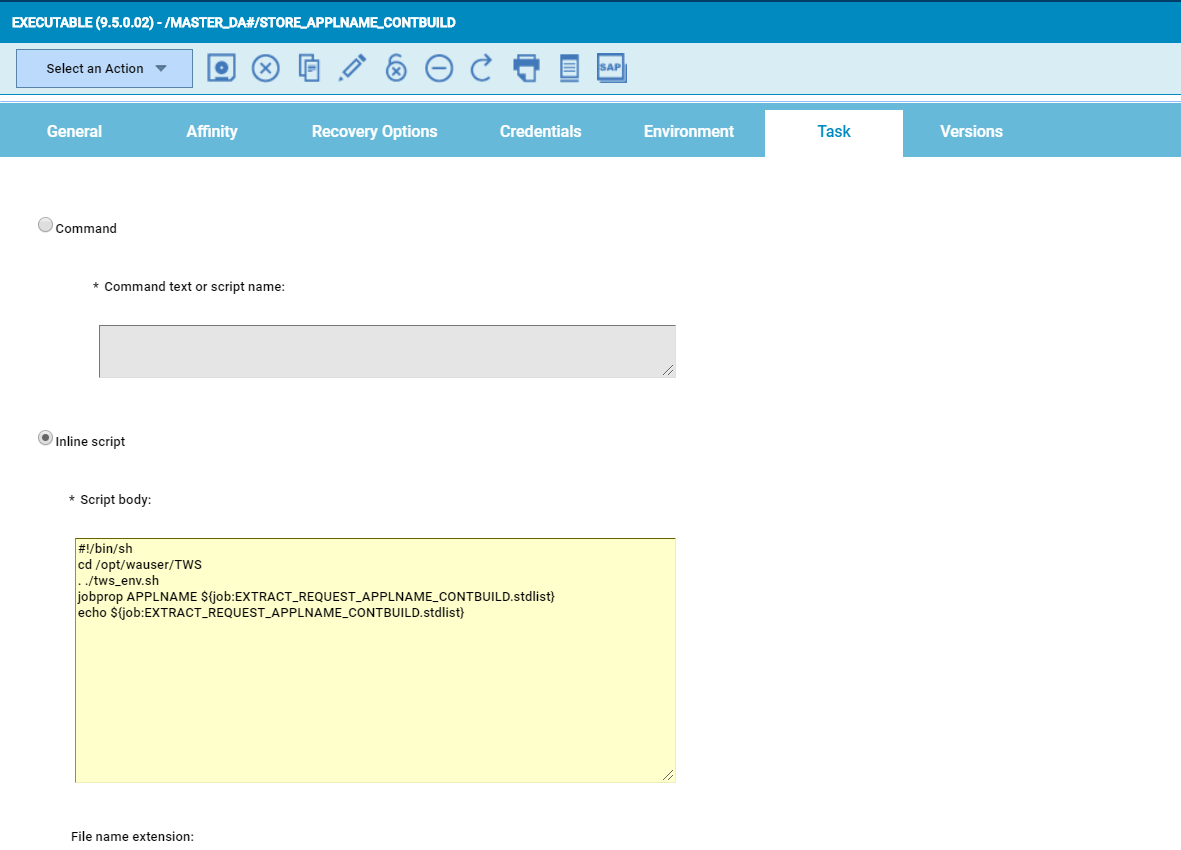Click the Script body resize handle
Viewport: 1181px width, 850px height.
pyautogui.click(x=668, y=775)
